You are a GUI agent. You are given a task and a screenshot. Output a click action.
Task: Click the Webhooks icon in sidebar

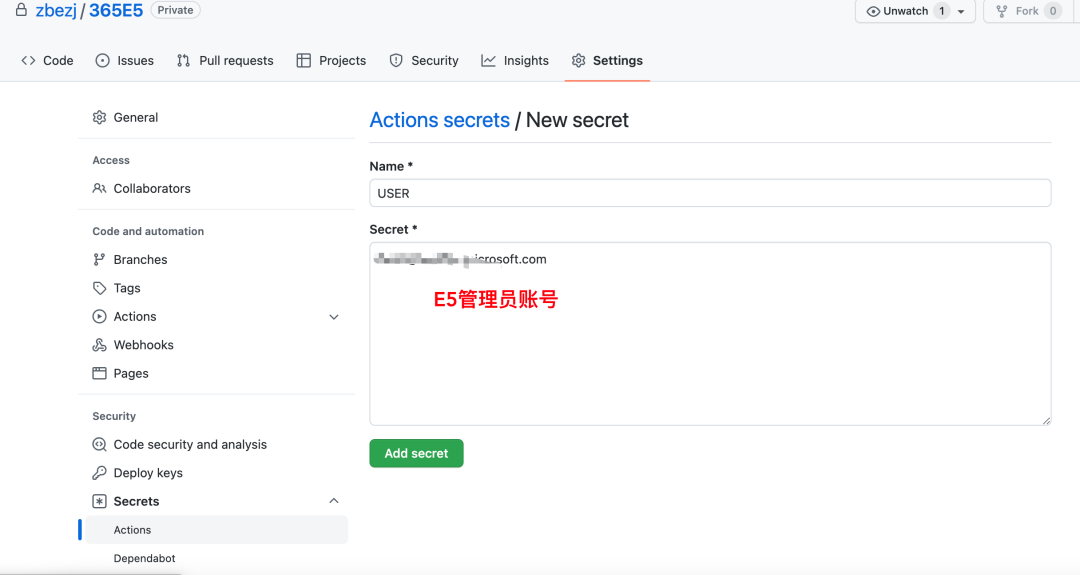coord(99,345)
